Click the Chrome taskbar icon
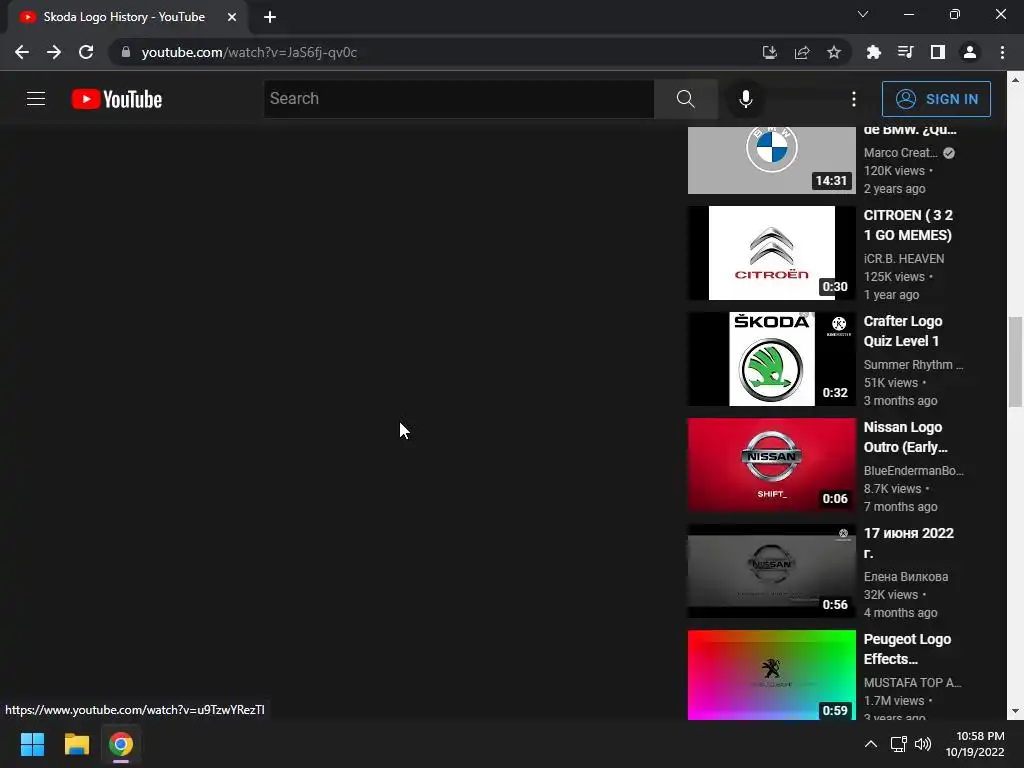1024x768 pixels. pos(121,744)
